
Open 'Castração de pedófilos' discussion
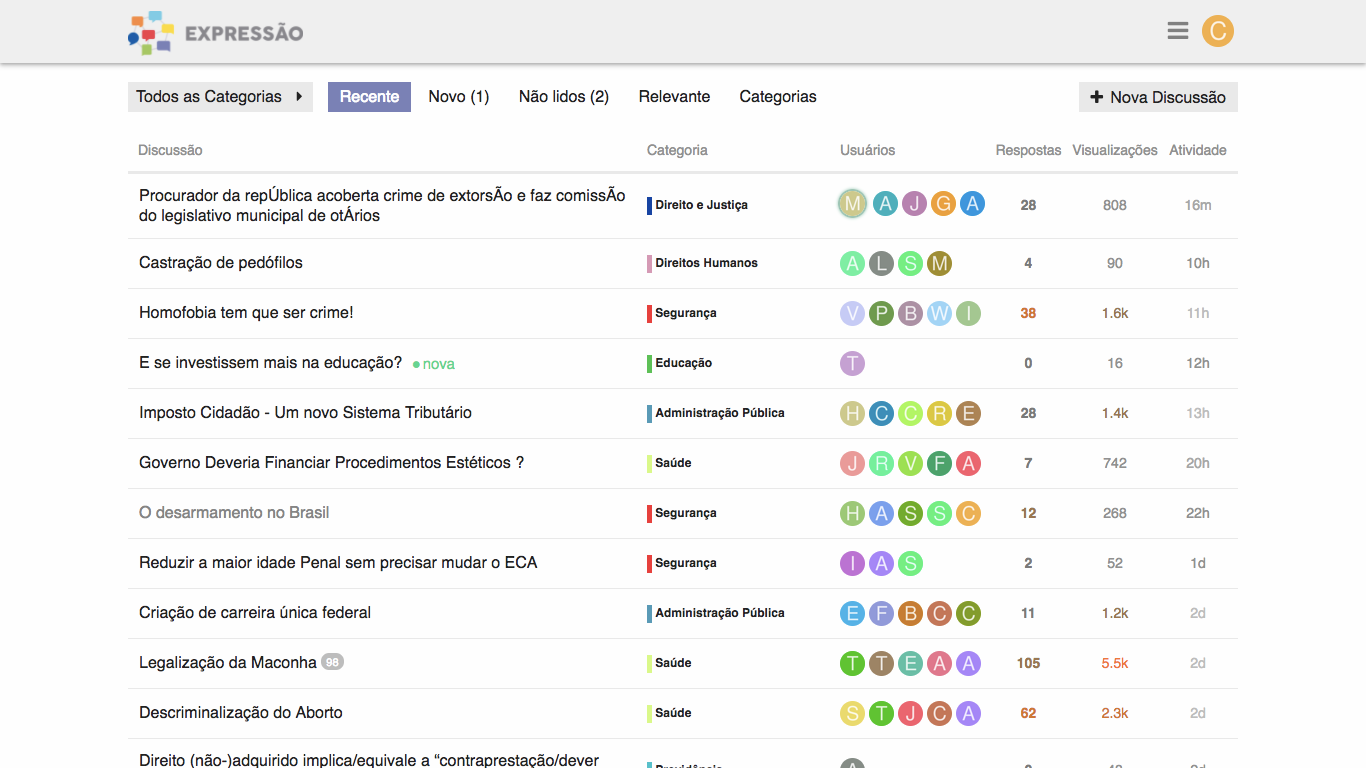221,263
